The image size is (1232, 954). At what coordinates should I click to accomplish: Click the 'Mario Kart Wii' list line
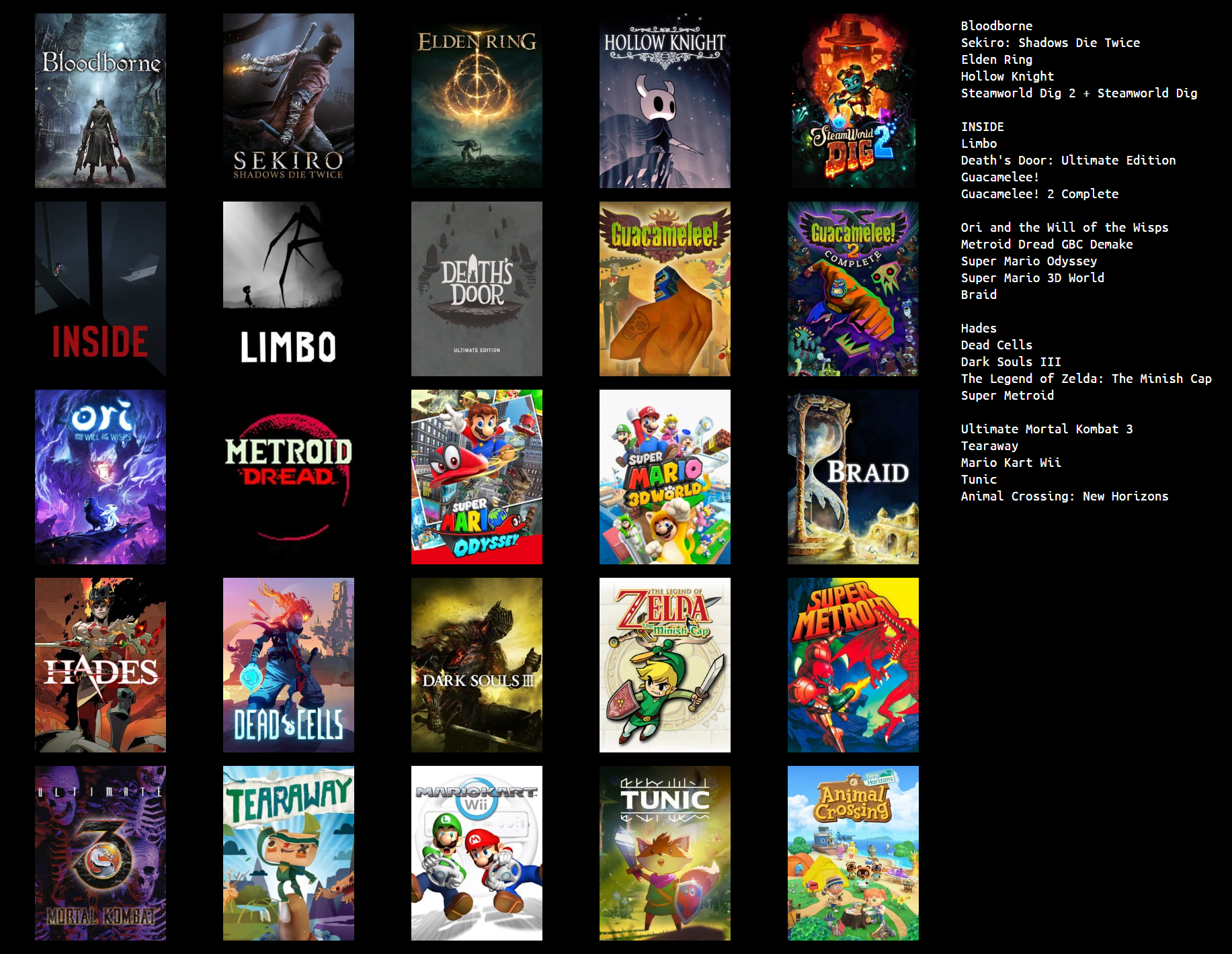point(1011,462)
